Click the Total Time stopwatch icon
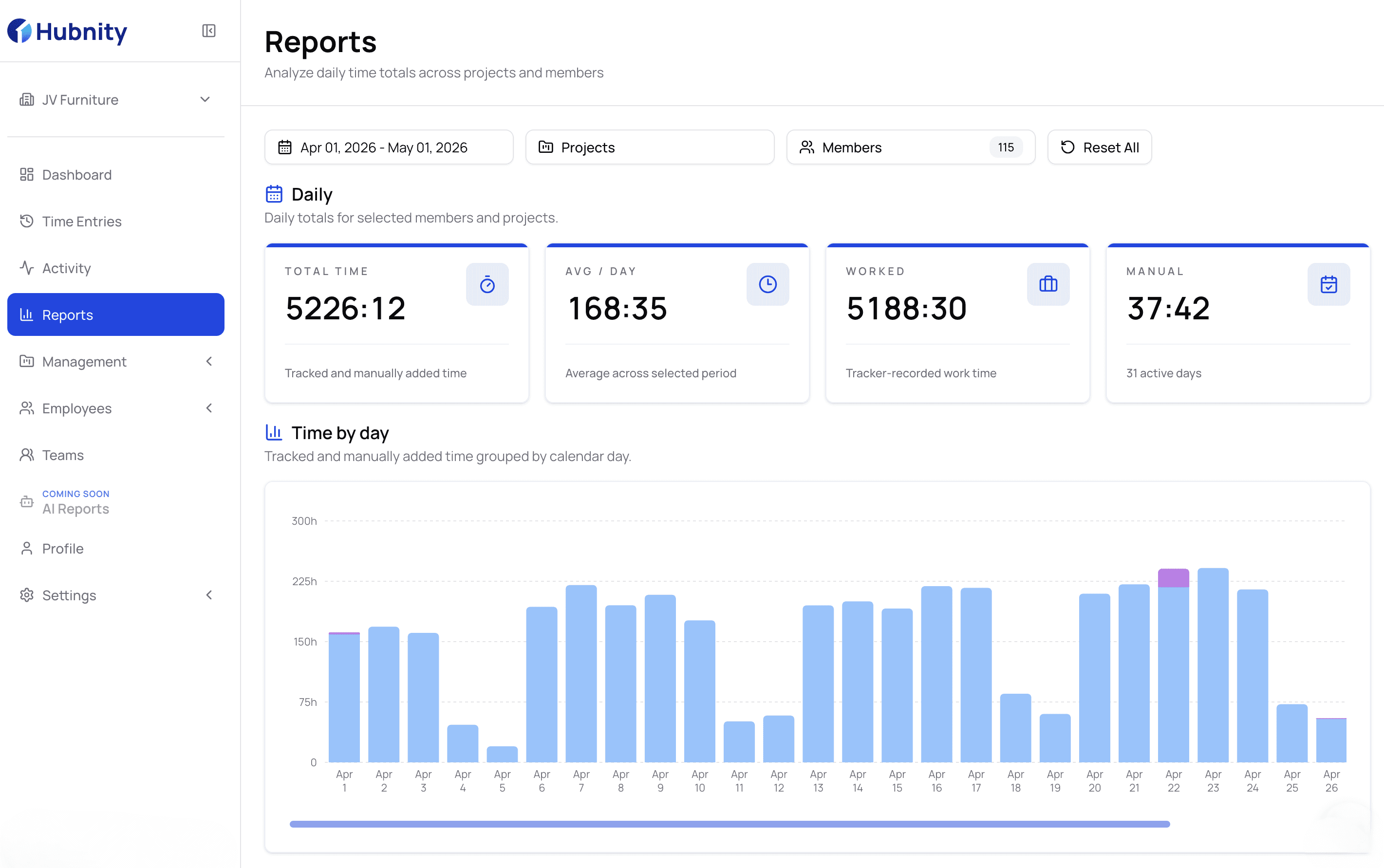This screenshot has width=1384, height=868. click(x=487, y=284)
